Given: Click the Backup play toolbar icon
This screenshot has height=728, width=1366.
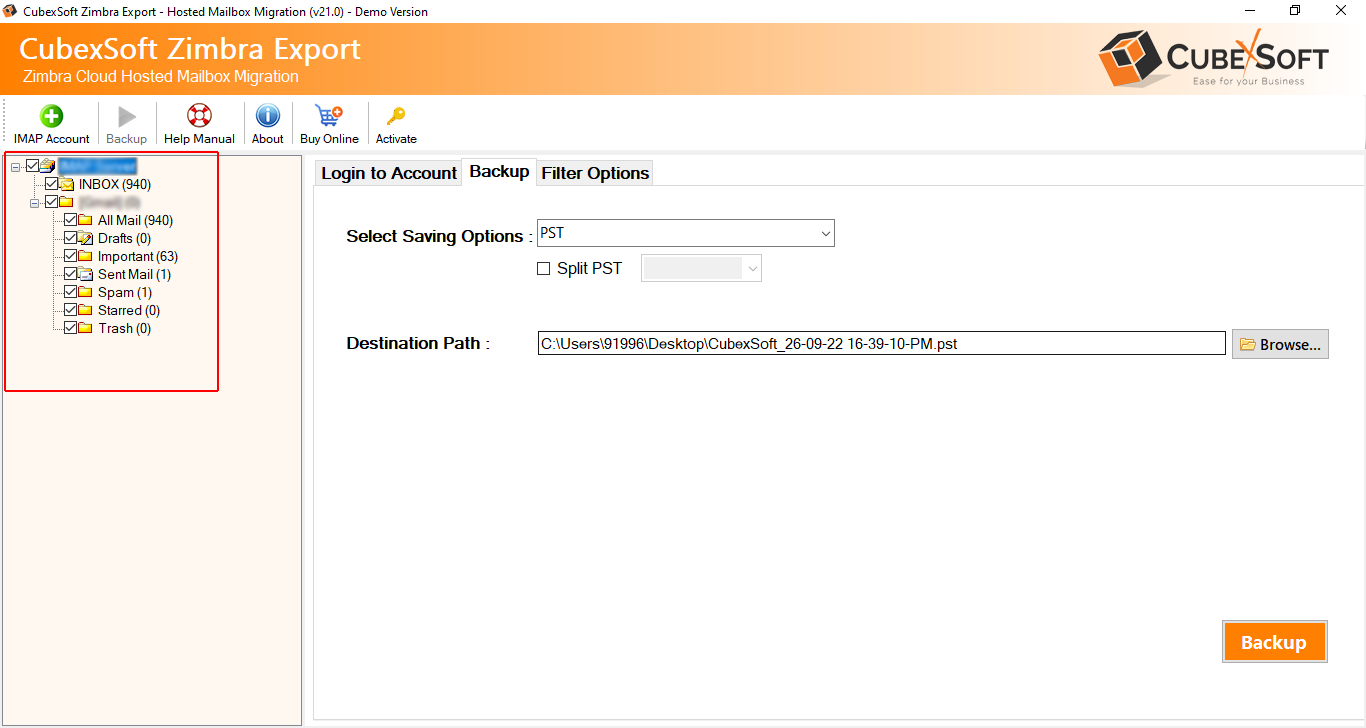Looking at the screenshot, I should tap(127, 116).
